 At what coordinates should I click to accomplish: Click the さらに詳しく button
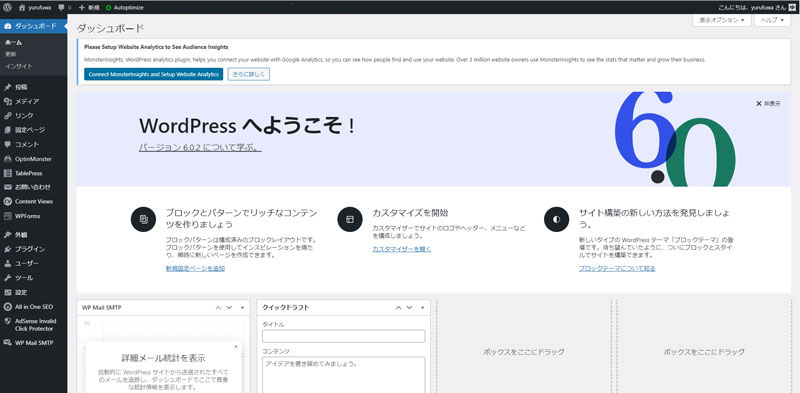click(248, 74)
